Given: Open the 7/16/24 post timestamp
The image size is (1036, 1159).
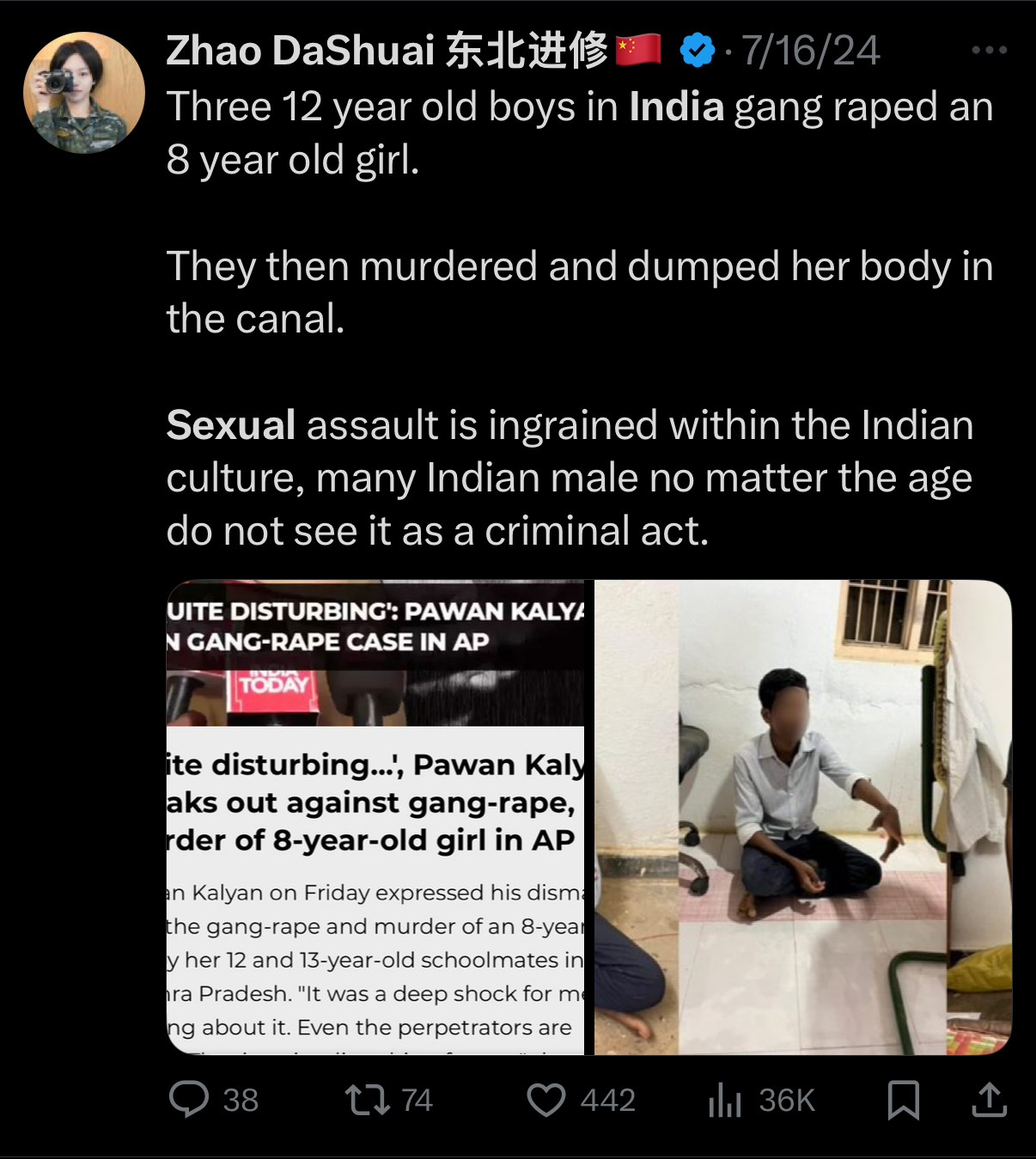Looking at the screenshot, I should pyautogui.click(x=811, y=50).
